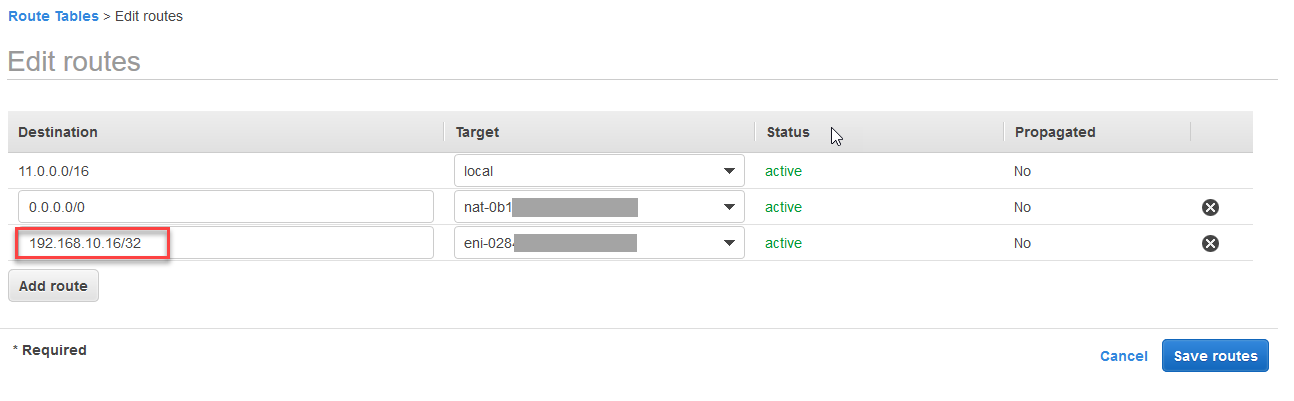1294x401 pixels.
Task: Delete the 192.168.10.16/32 route entry
Action: pos(1210,243)
